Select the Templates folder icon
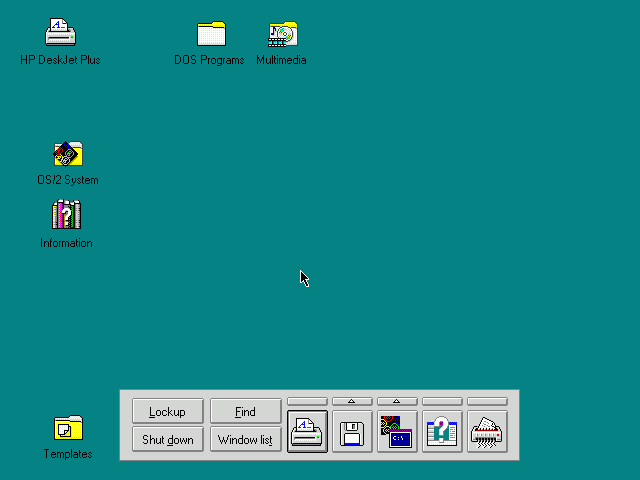 point(68,428)
